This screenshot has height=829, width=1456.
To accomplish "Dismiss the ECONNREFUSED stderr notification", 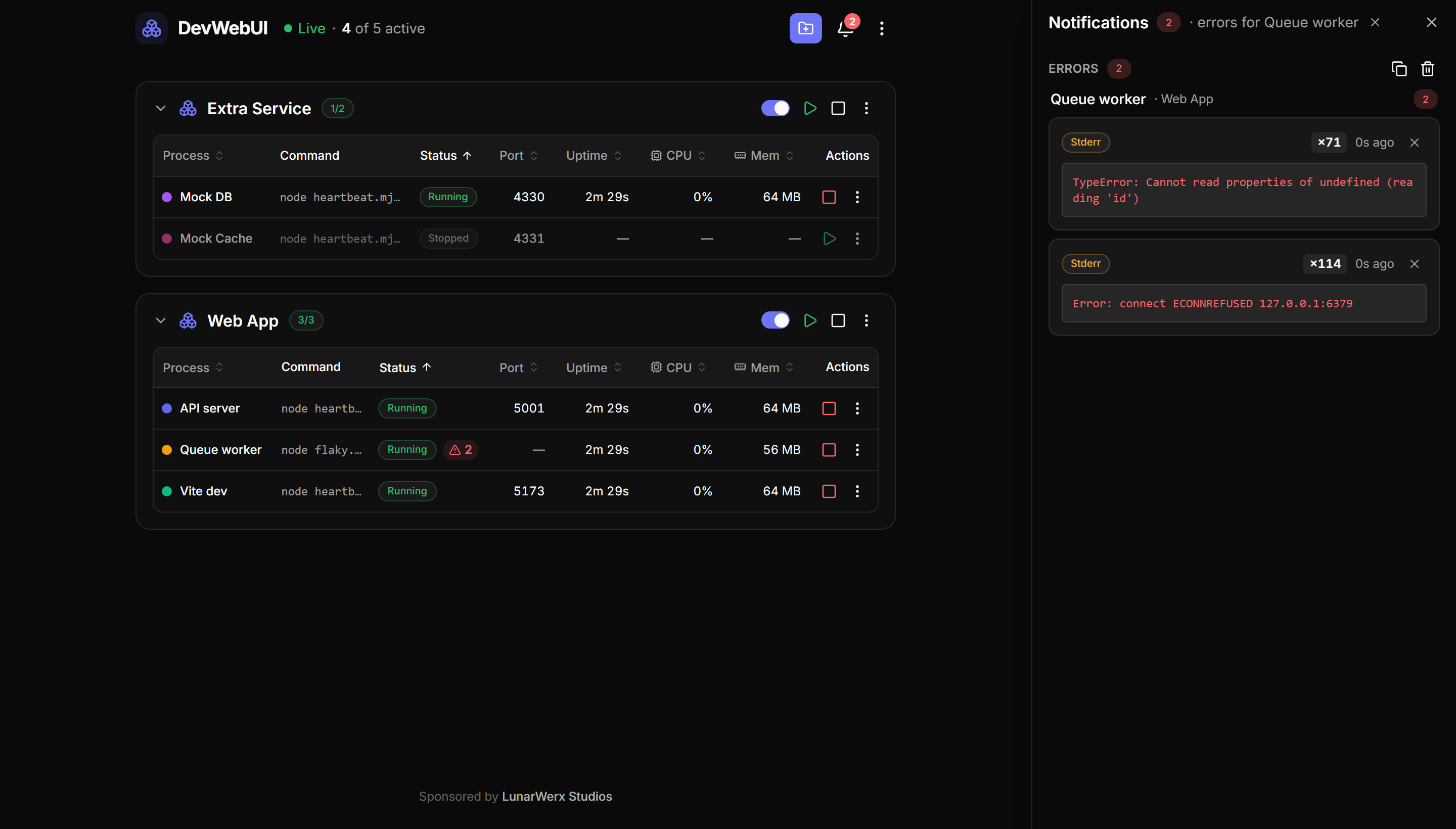I will click(1414, 264).
